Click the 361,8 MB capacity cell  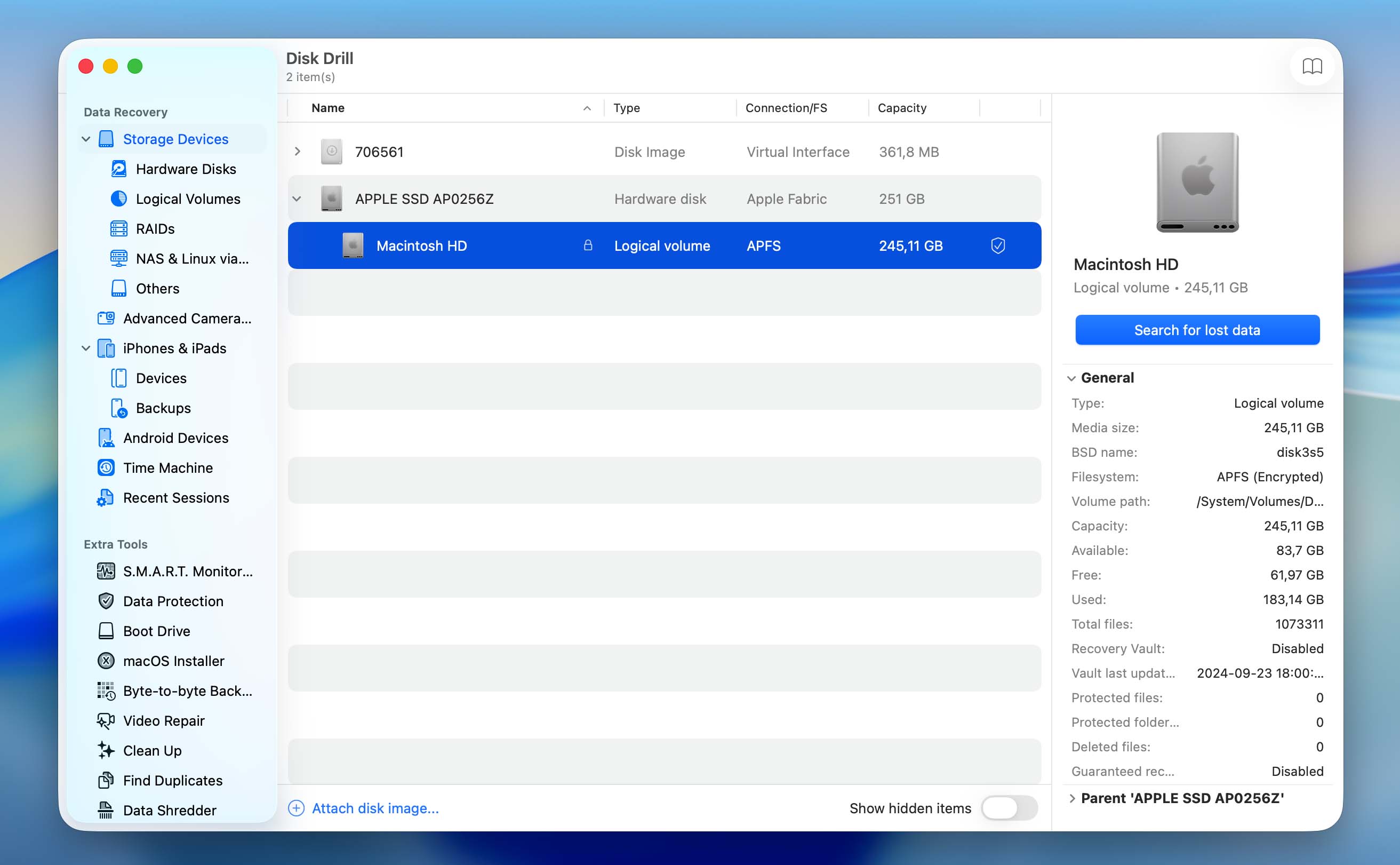(908, 152)
